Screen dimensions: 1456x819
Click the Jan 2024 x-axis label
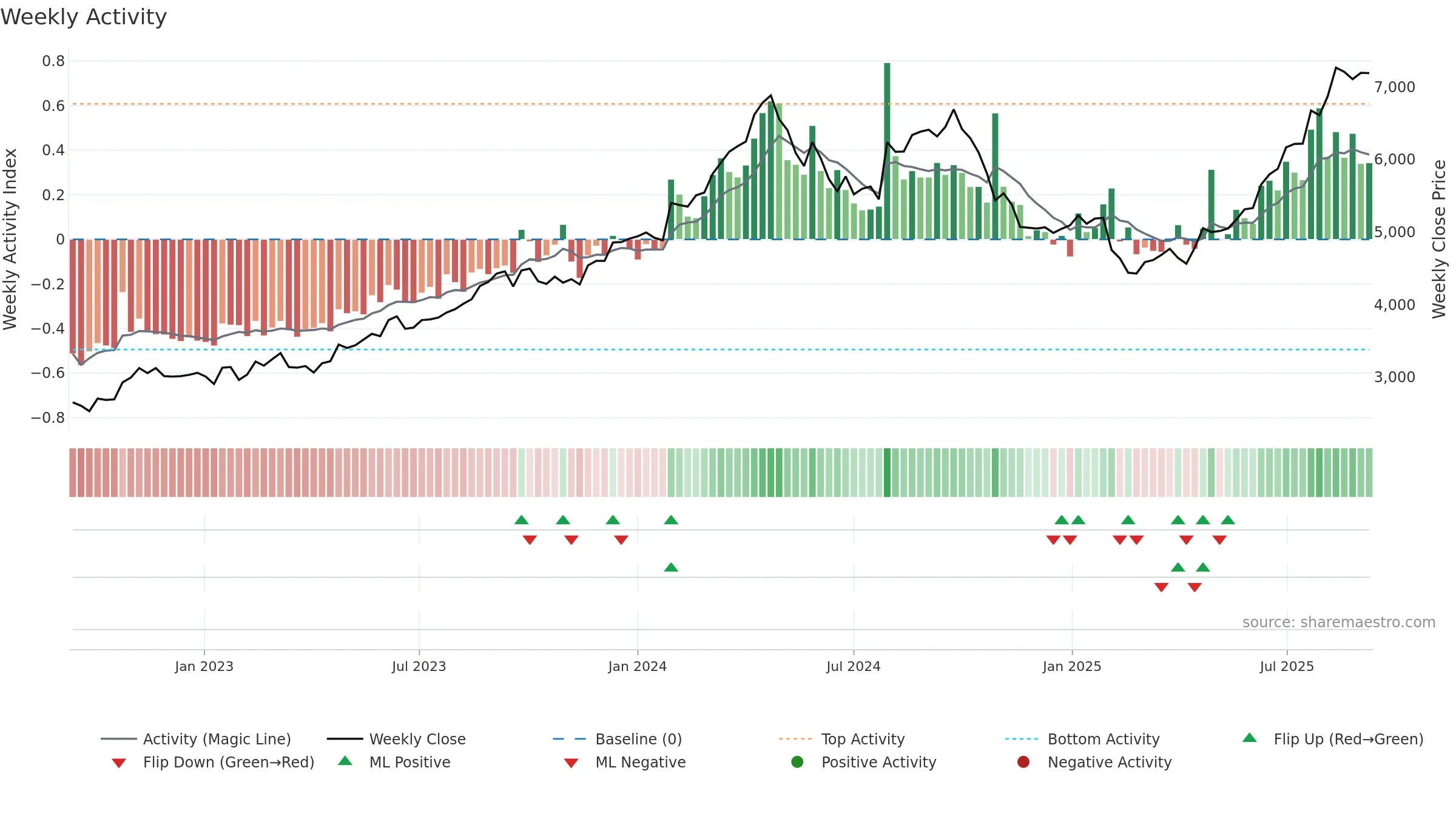638,666
